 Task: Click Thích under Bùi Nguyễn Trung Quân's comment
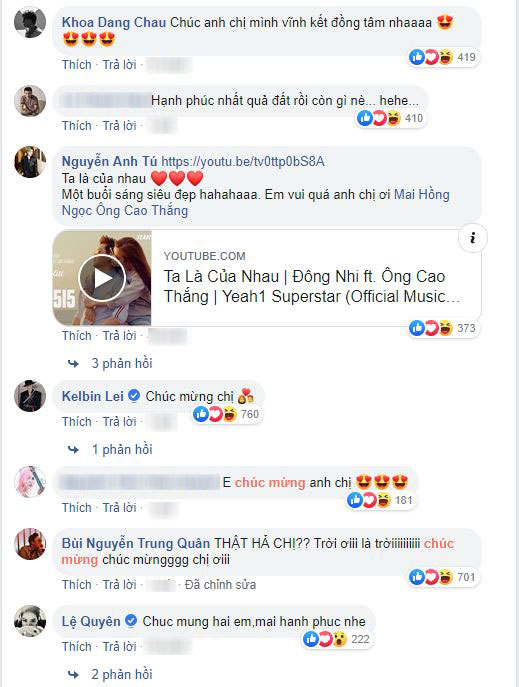(77, 584)
